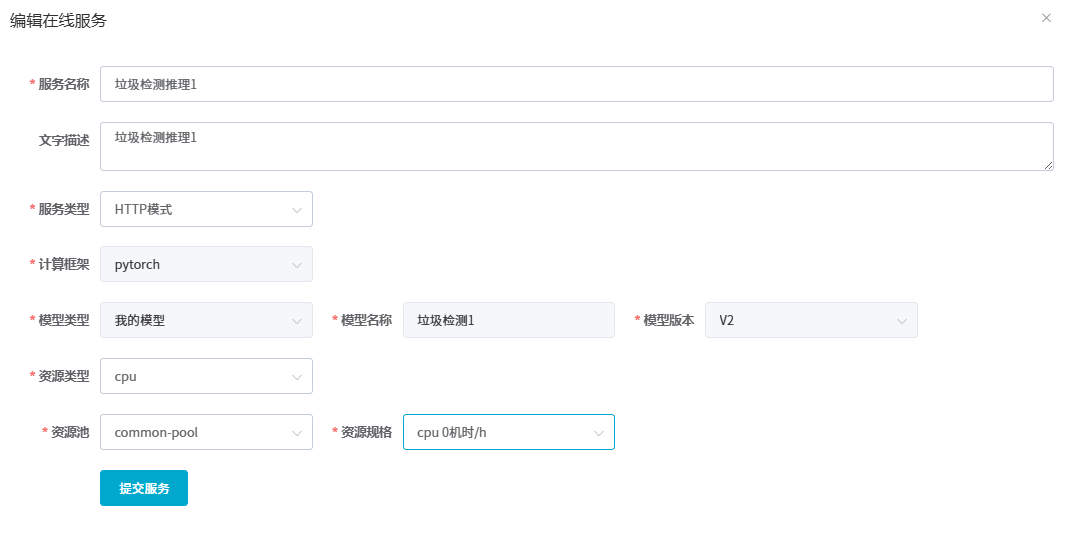Image resolution: width=1065 pixels, height=545 pixels.
Task: Open the 资源池 common-pool selector
Action: click(x=206, y=433)
